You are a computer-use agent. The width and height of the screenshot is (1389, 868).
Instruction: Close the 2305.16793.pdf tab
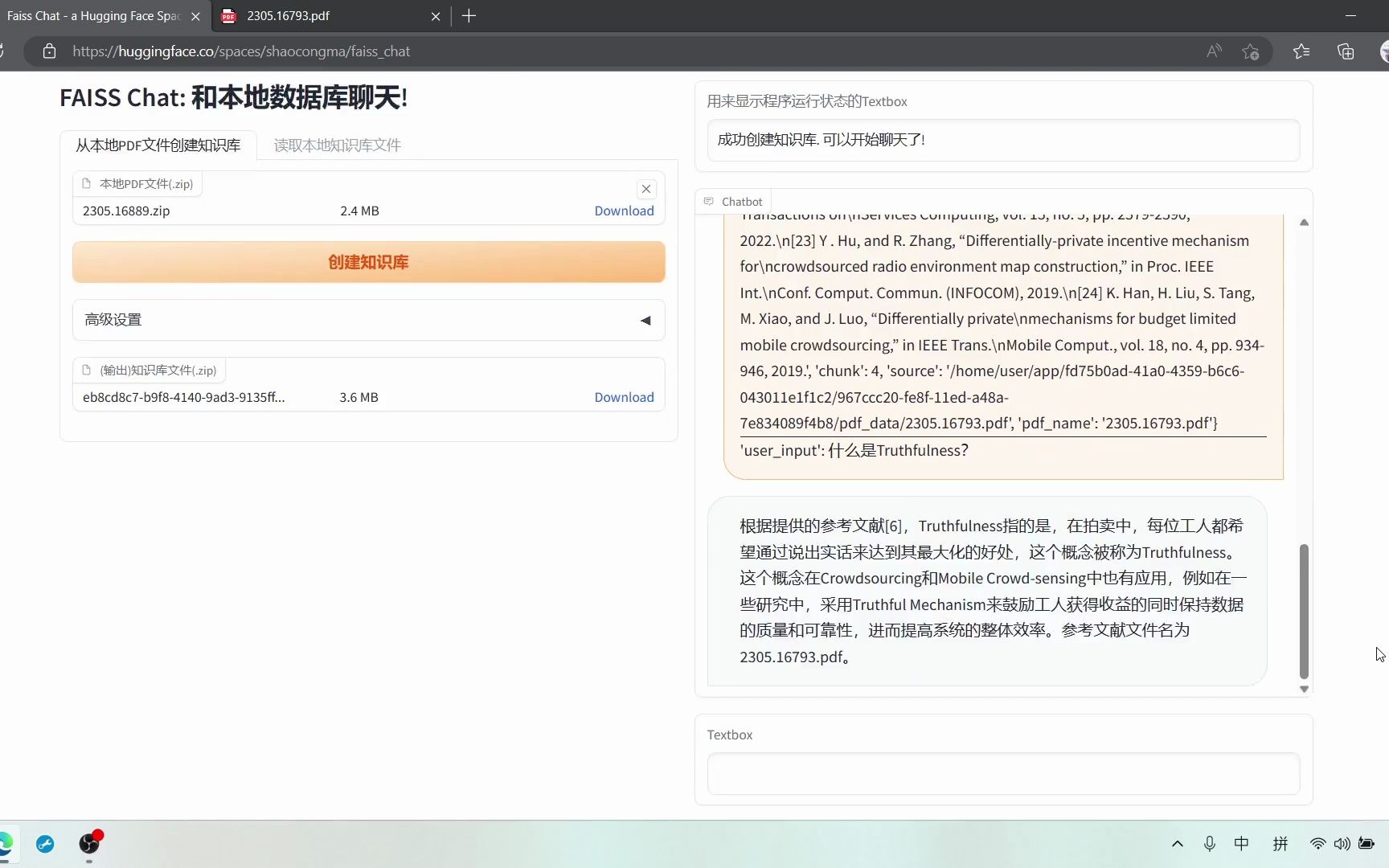[x=436, y=16]
